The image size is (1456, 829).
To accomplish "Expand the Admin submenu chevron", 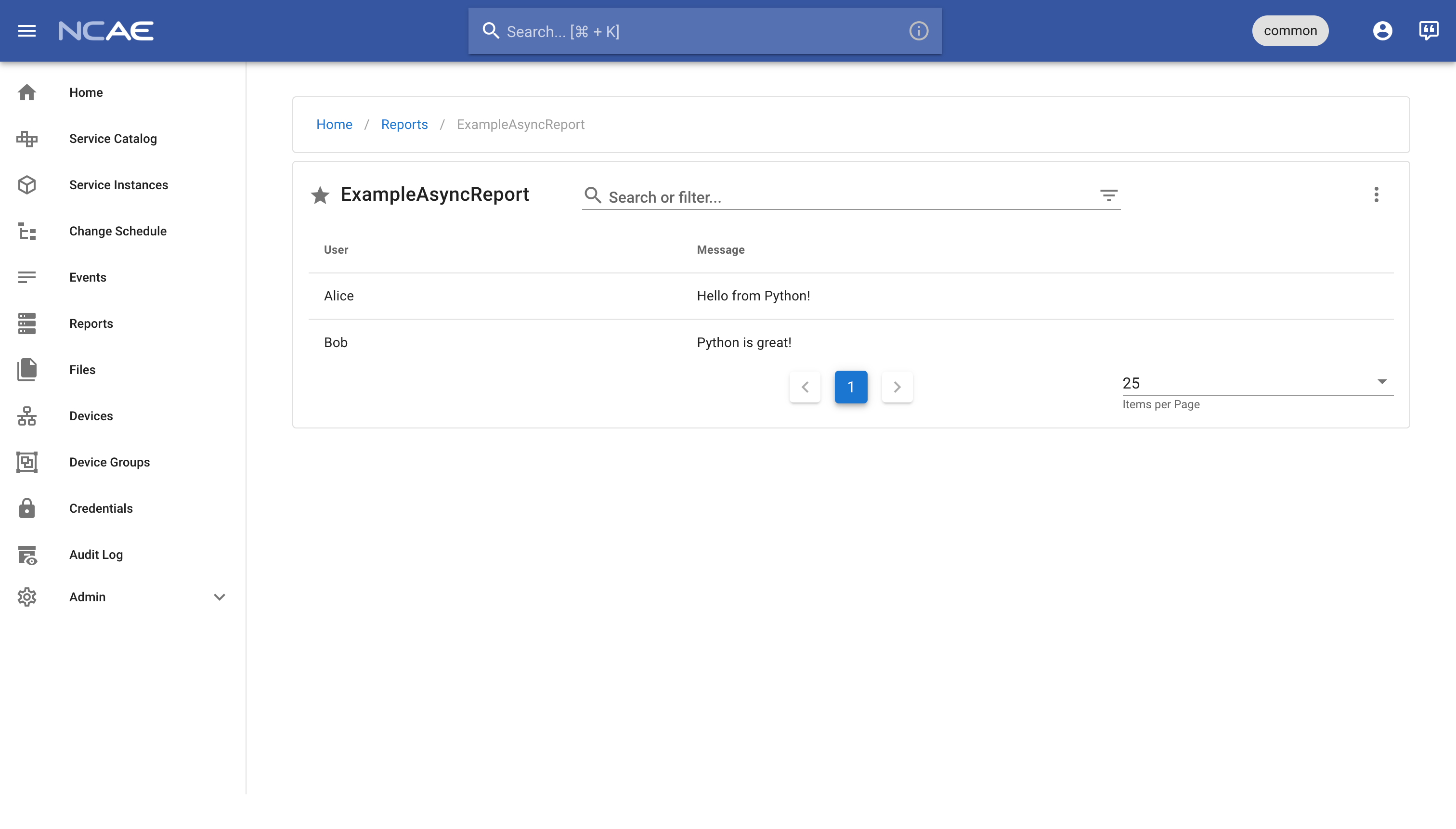I will click(219, 596).
